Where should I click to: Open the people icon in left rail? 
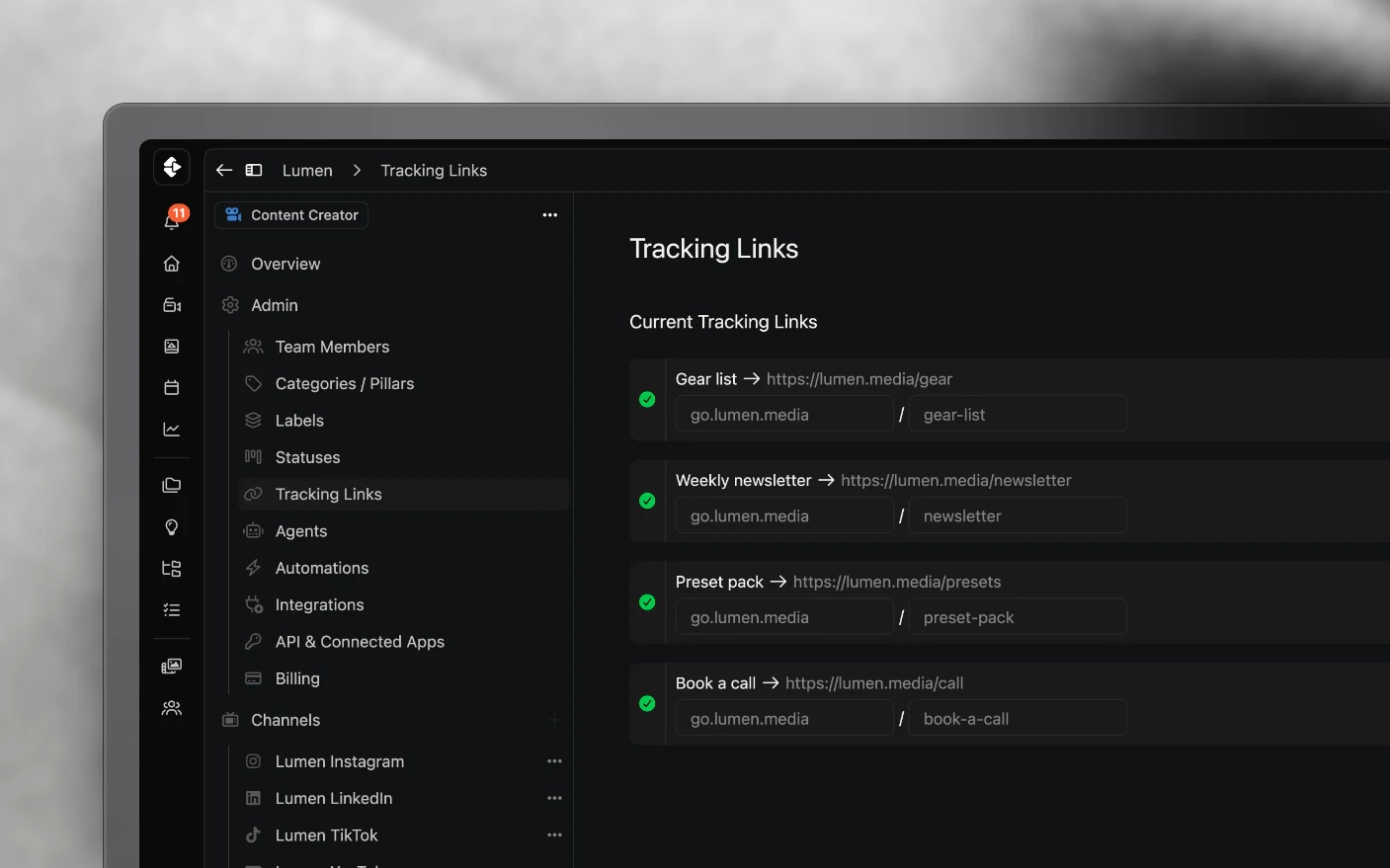click(172, 708)
